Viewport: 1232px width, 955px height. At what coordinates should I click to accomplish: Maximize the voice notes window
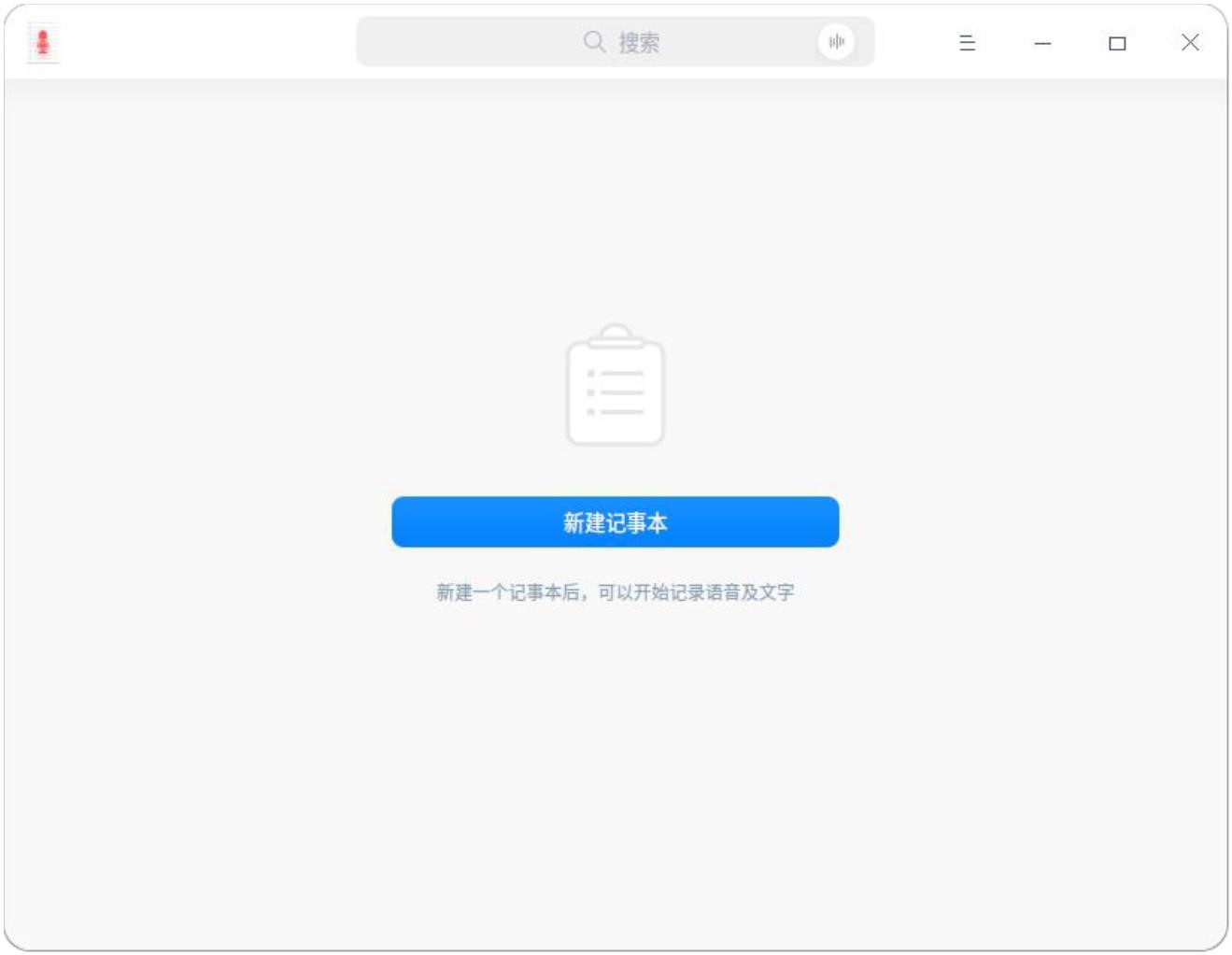tap(1117, 43)
